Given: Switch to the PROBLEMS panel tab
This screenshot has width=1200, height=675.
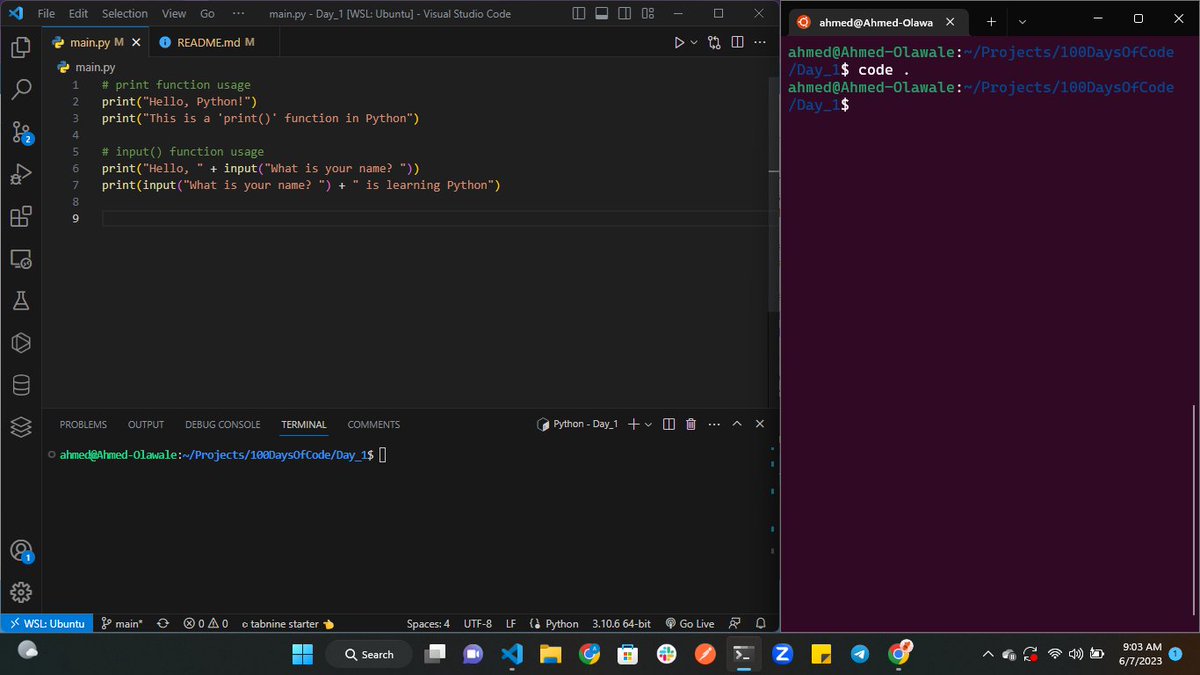Looking at the screenshot, I should coord(83,424).
